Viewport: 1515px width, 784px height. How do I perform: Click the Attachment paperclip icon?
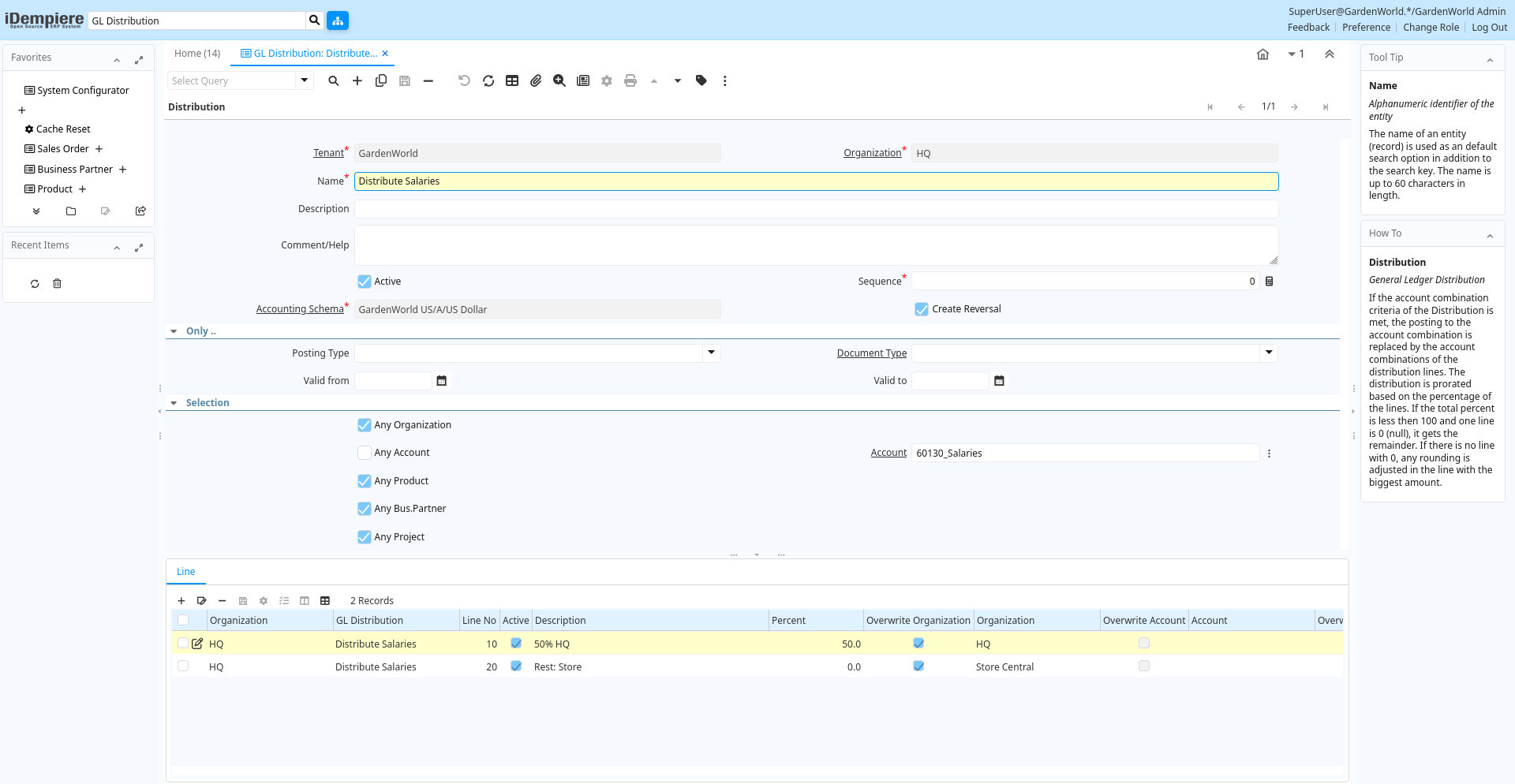[536, 80]
